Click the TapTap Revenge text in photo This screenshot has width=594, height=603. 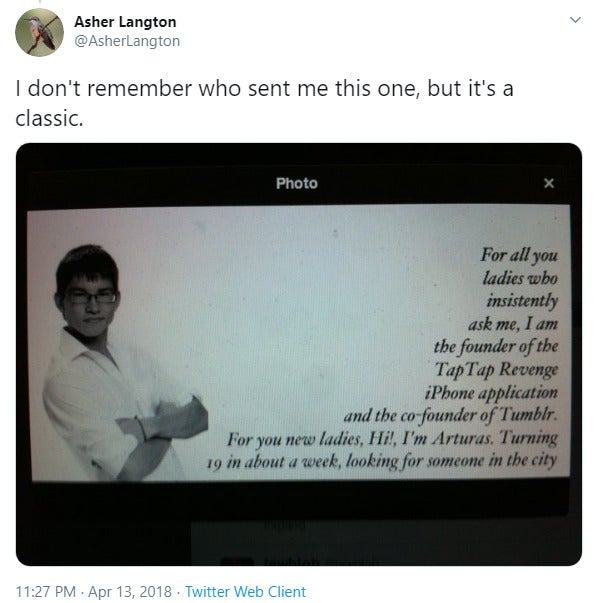[x=496, y=370]
